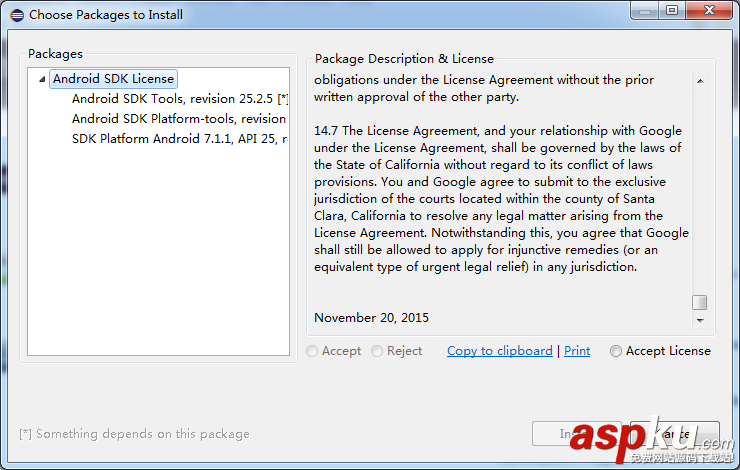The width and height of the screenshot is (740, 470).
Task: Enable the Accept License radio button
Action: pyautogui.click(x=616, y=351)
